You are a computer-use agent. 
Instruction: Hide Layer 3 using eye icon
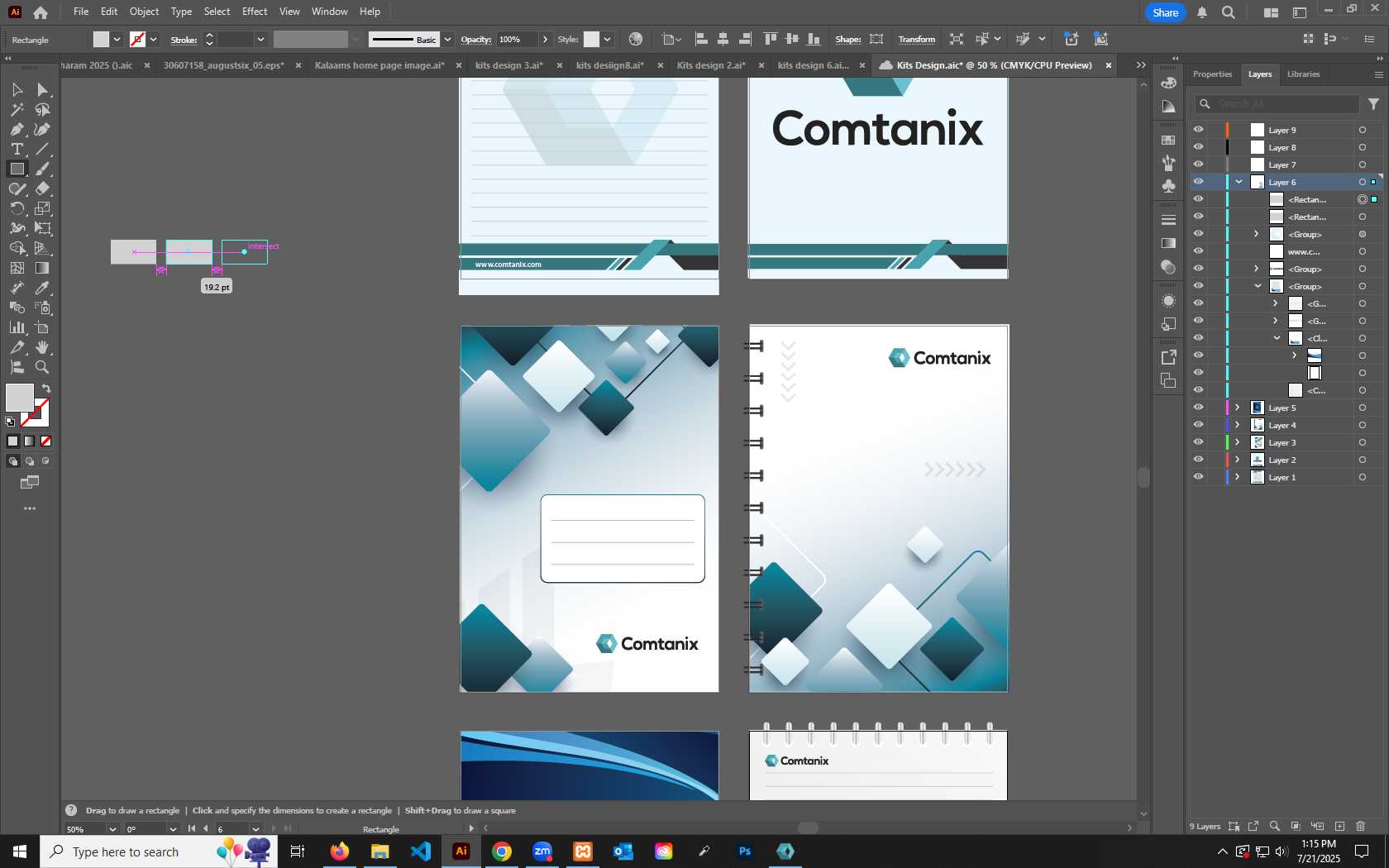click(x=1198, y=442)
